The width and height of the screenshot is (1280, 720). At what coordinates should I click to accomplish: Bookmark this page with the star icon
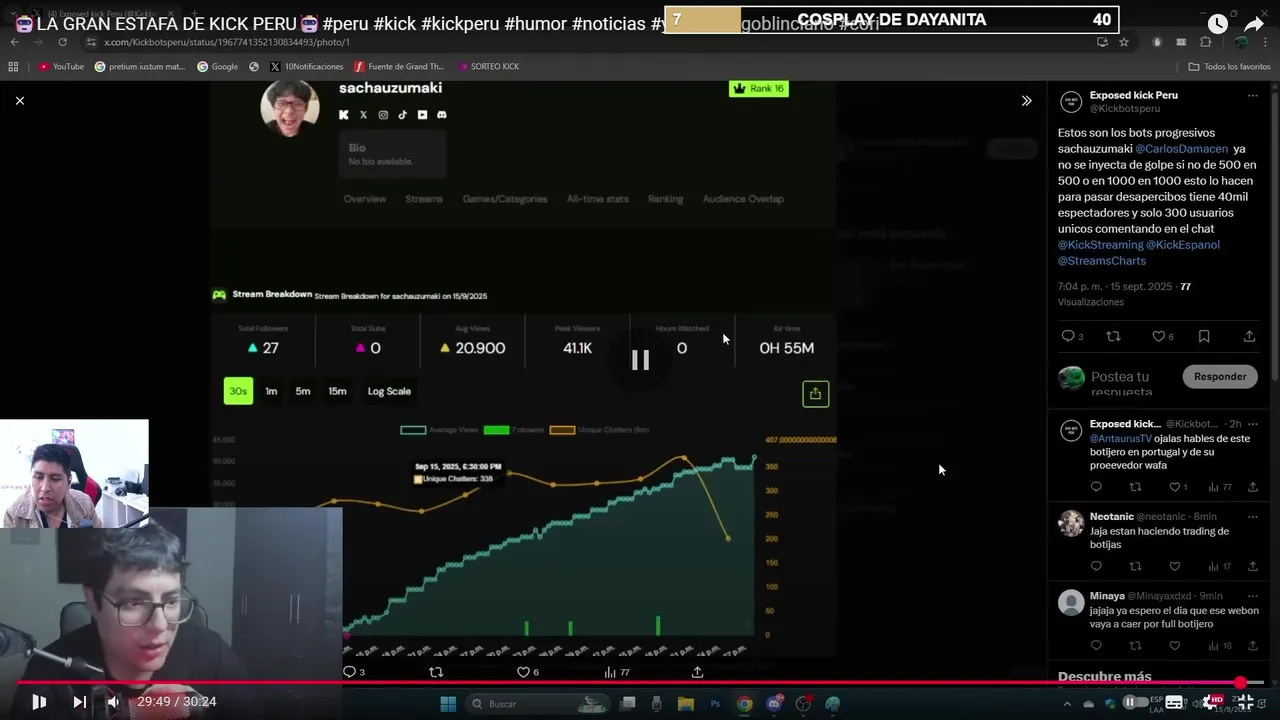point(1124,42)
